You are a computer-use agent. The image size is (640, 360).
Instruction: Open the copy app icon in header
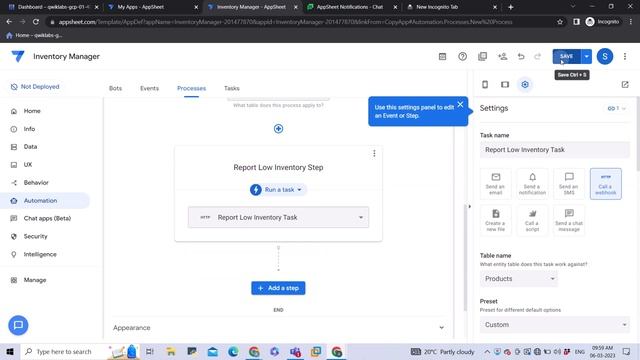(x=482, y=56)
